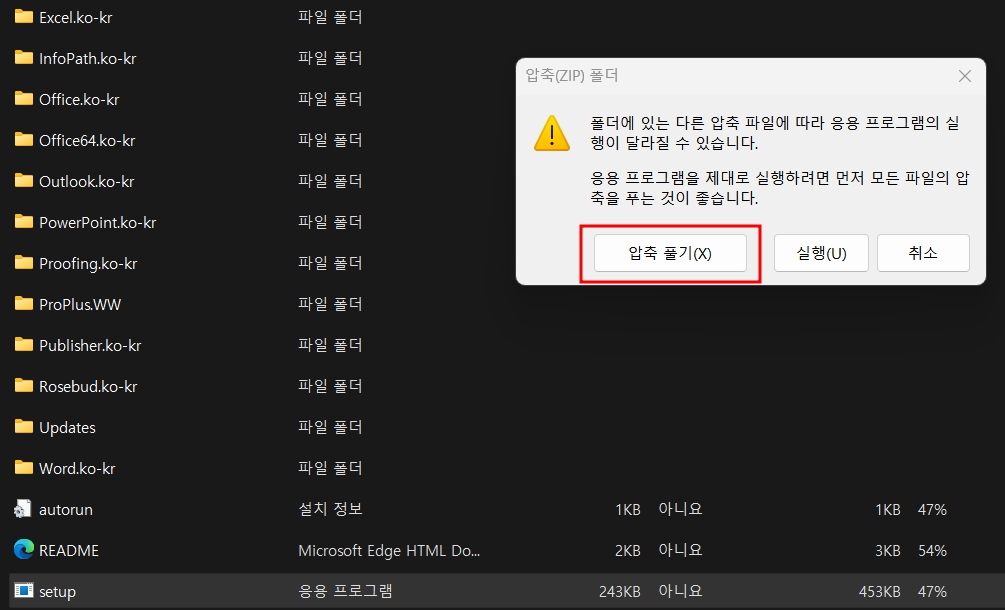Click the Word.ko-kr folder icon
The image size is (1005, 610).
point(24,468)
